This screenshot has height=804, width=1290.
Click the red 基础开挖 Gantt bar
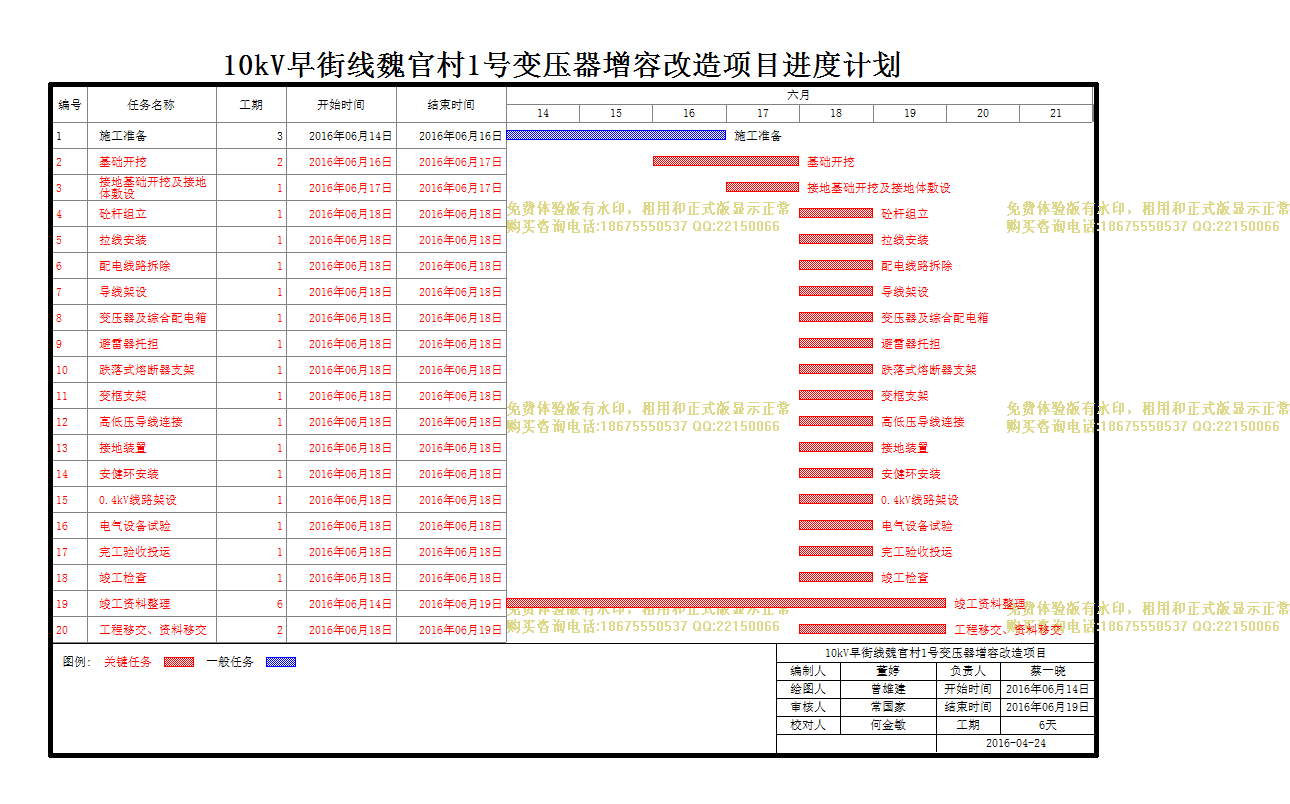click(726, 161)
